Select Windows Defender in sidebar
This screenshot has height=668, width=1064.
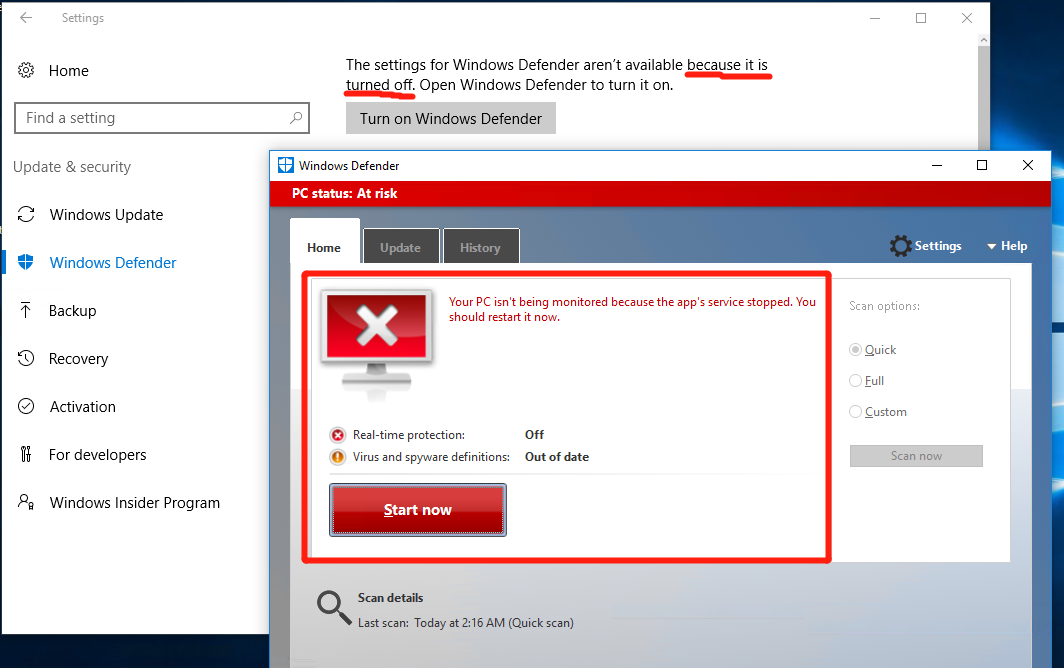click(113, 263)
